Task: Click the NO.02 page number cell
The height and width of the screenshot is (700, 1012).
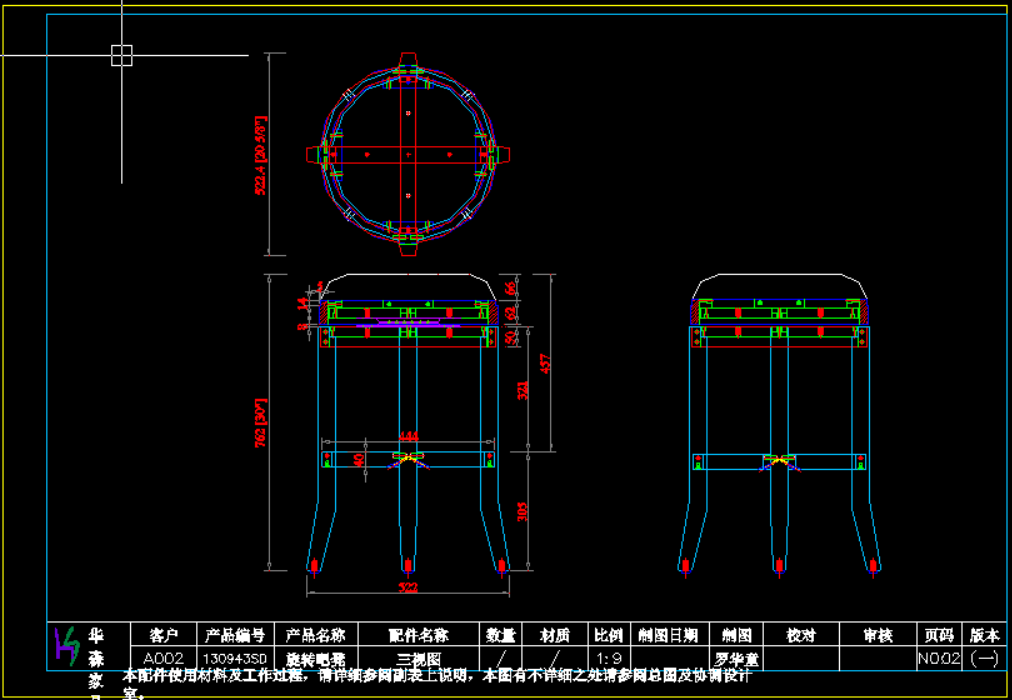Action: (x=938, y=659)
